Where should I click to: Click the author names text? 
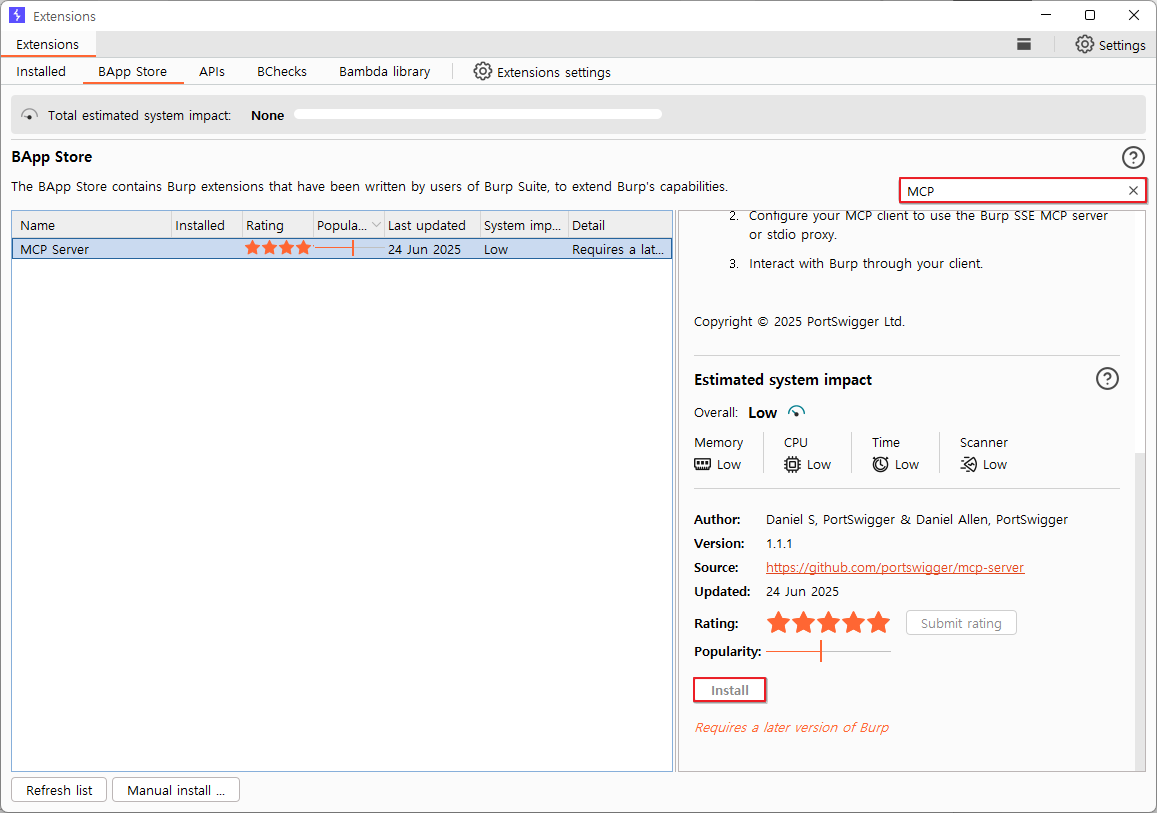pos(916,519)
